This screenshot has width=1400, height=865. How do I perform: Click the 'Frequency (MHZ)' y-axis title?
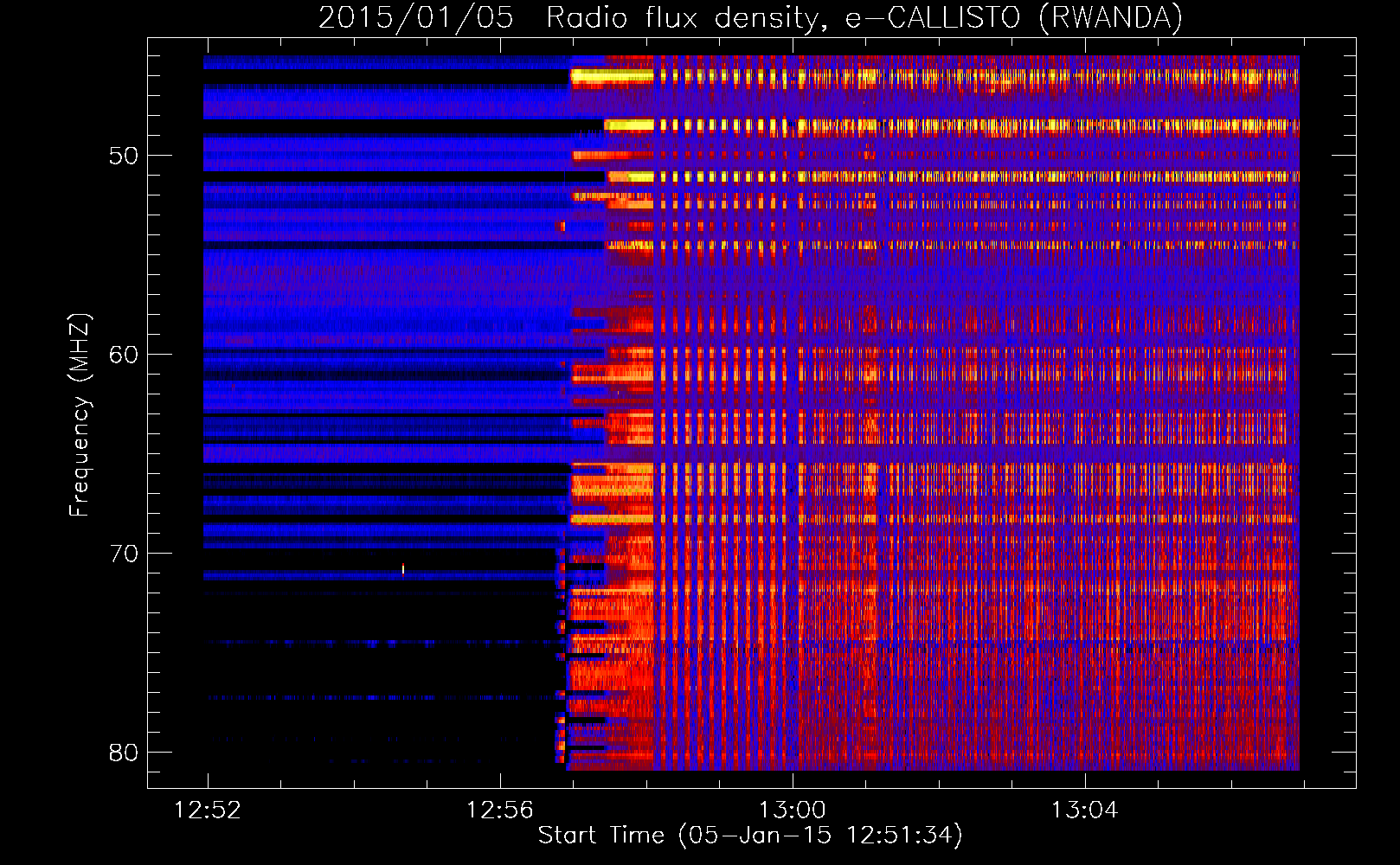point(80,415)
